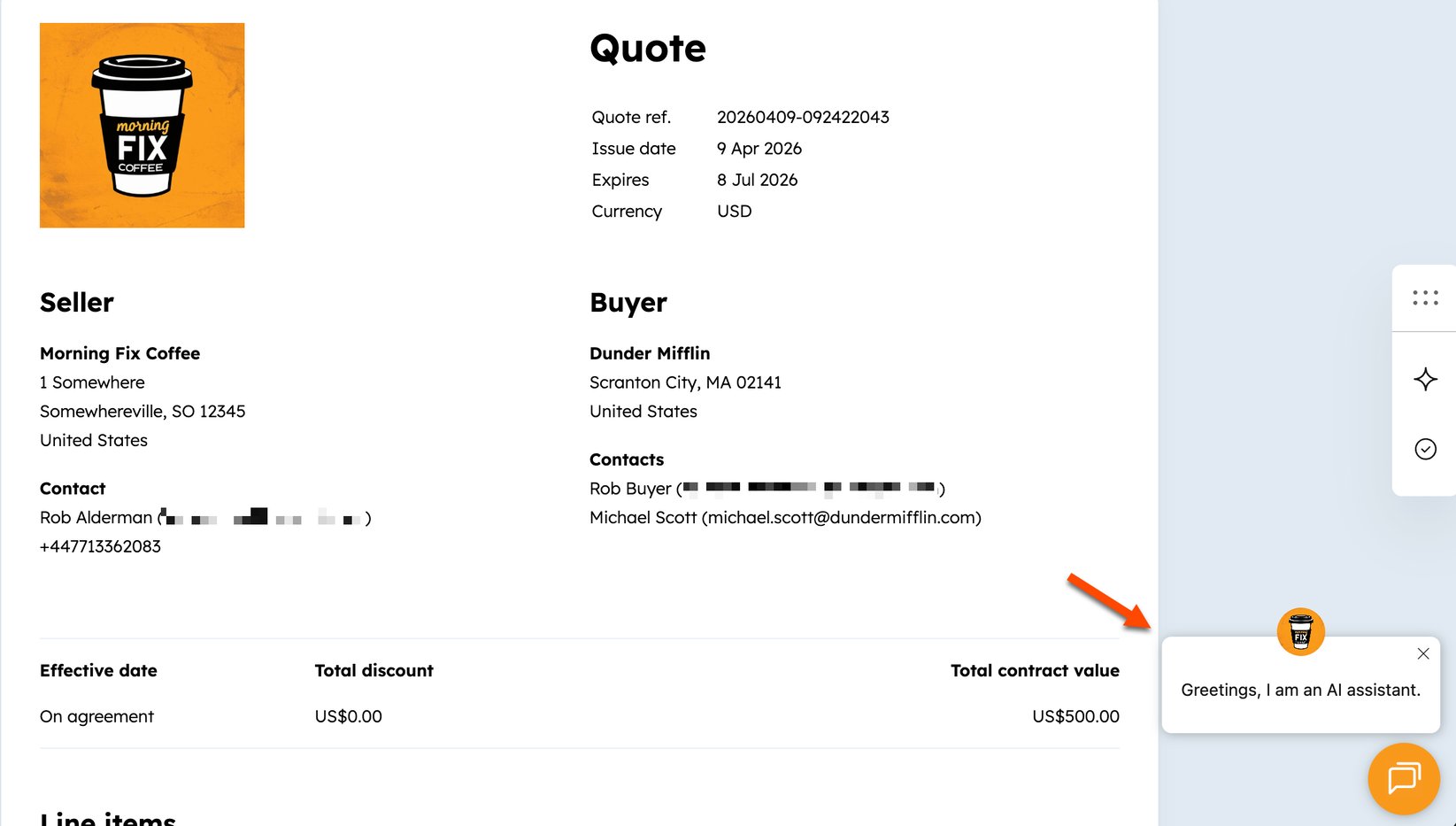Click the buyer contact Rob Buyer

(x=630, y=489)
